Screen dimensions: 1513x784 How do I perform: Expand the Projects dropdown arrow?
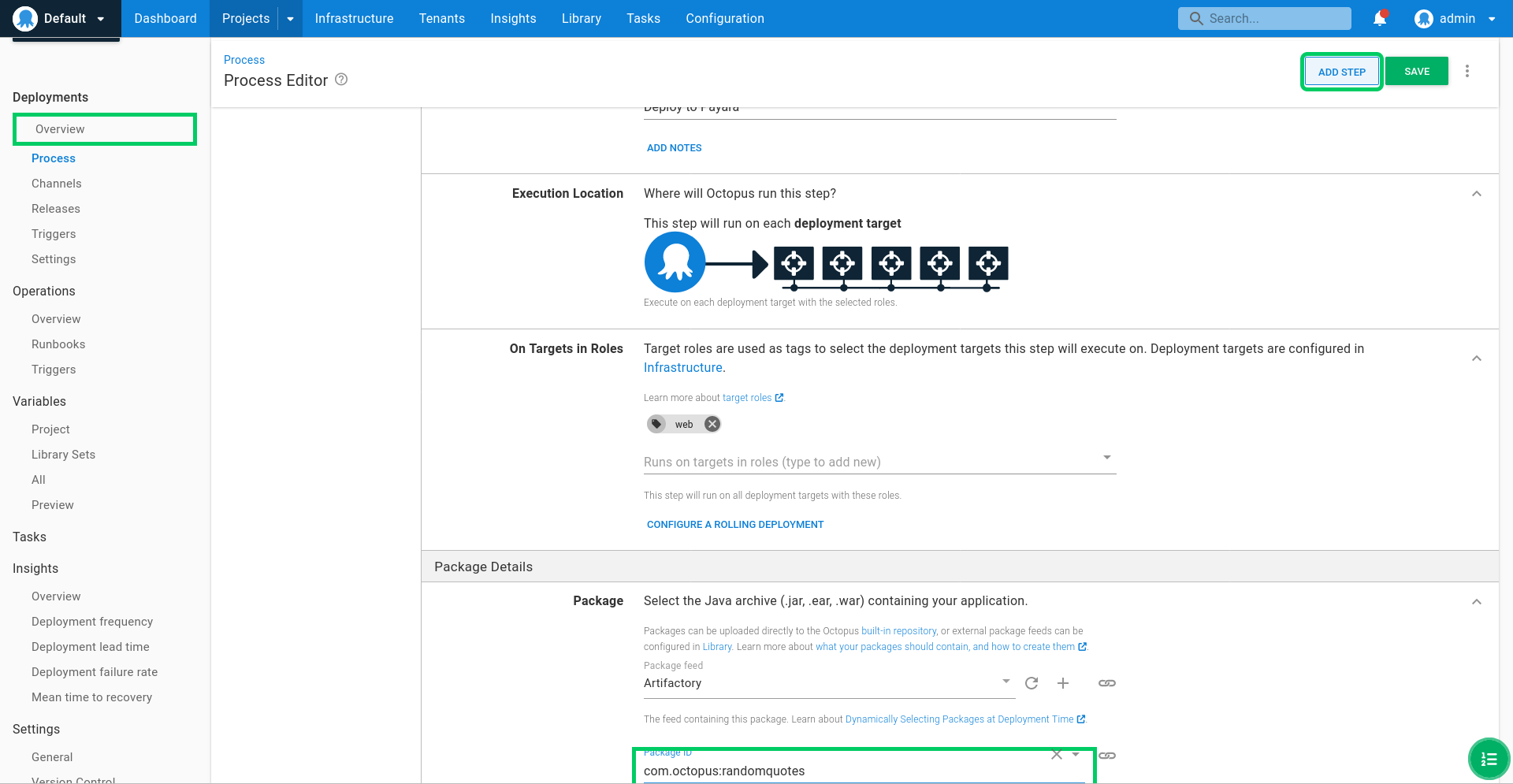pyautogui.click(x=290, y=19)
